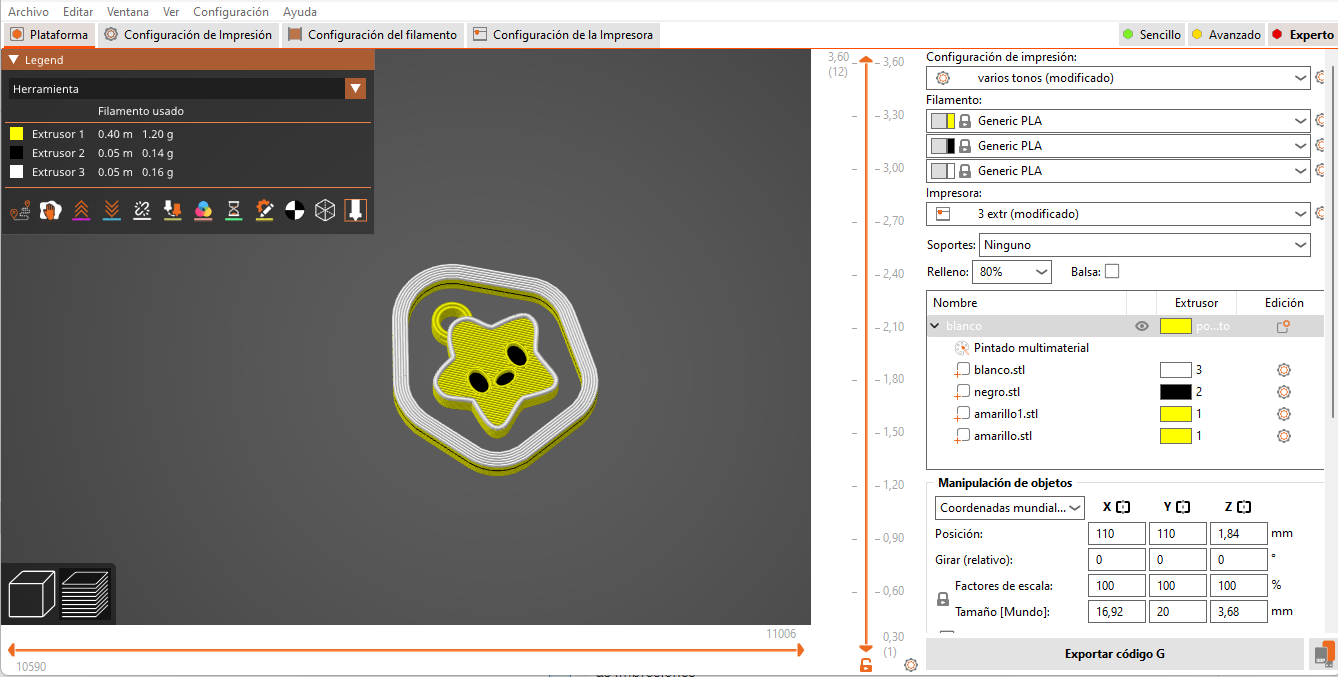
Task: Open settings gear for negro.stl
Action: pos(1284,392)
